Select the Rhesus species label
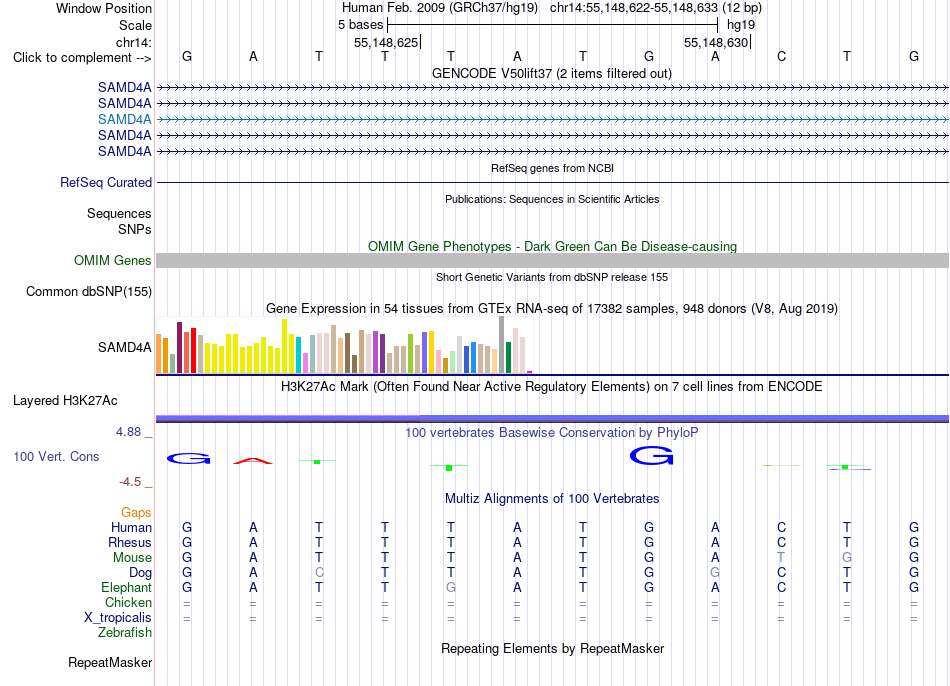Image resolution: width=950 pixels, height=686 pixels. click(x=130, y=542)
